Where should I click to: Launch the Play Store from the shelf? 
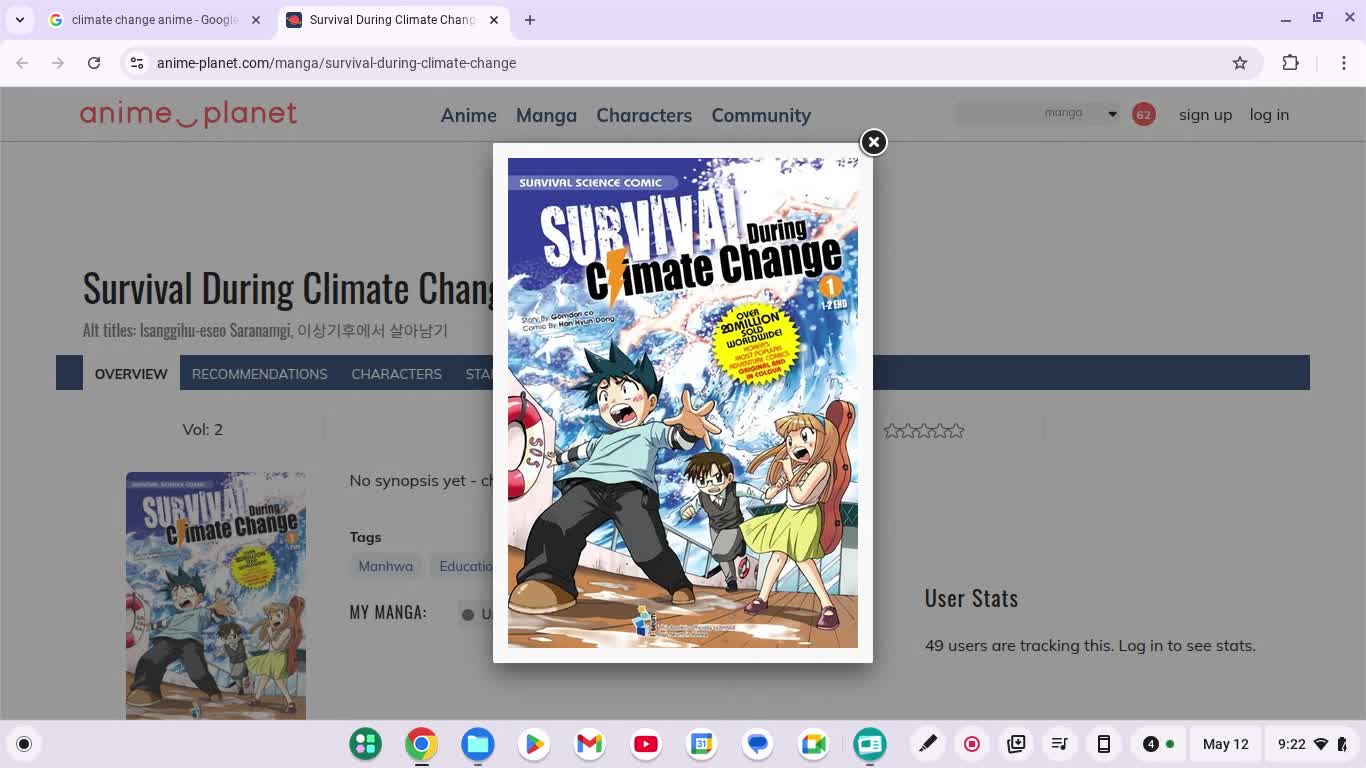pos(534,744)
